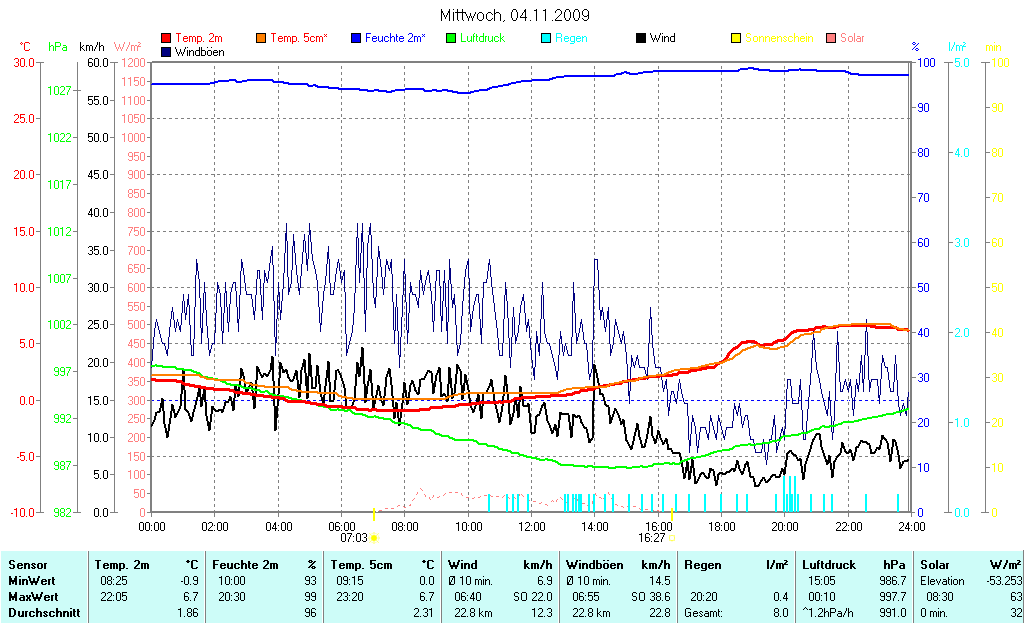The height and width of the screenshot is (623, 1024).
Task: Click the black Wind legend swatch
Action: [641, 39]
